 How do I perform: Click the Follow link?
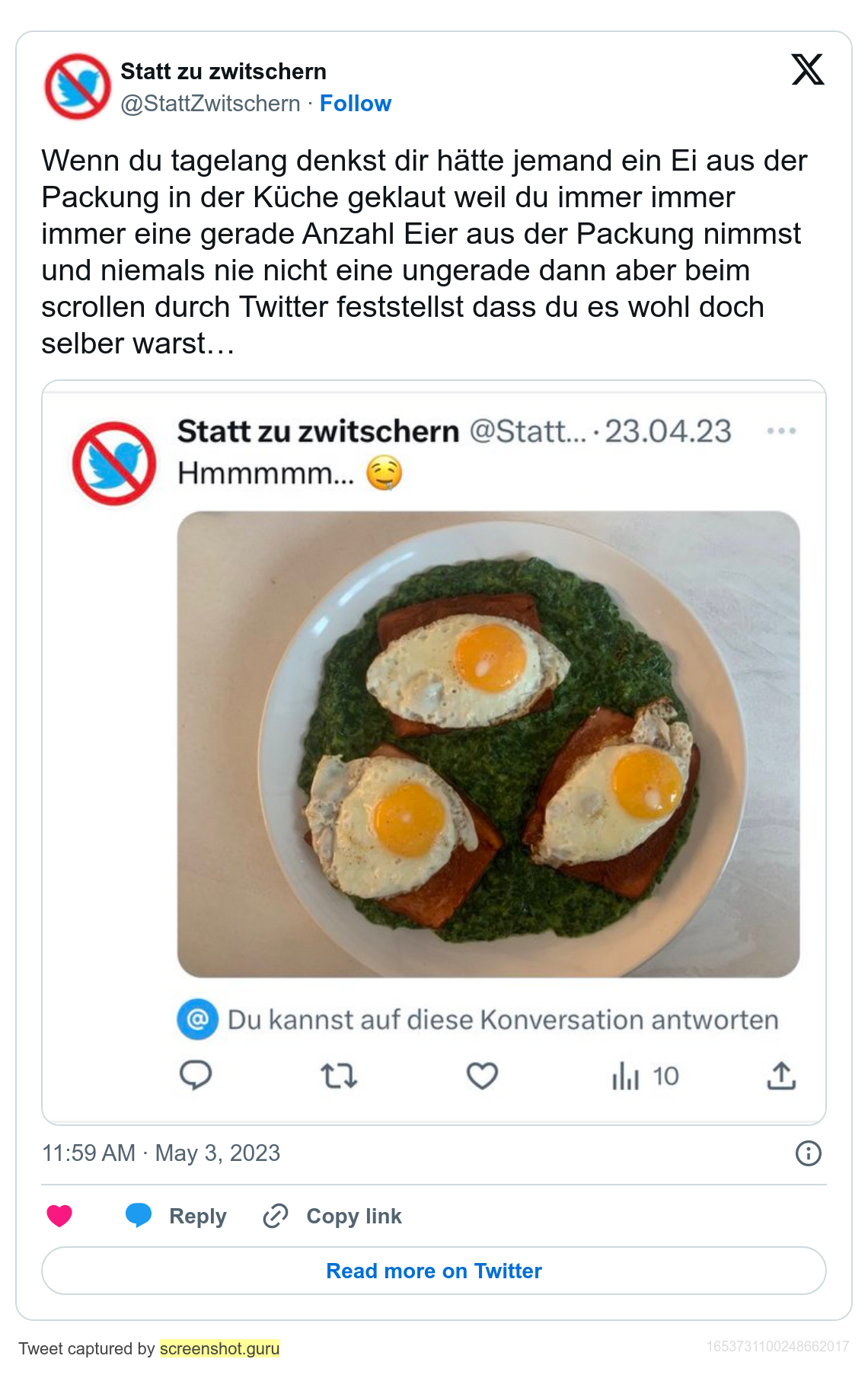pyautogui.click(x=355, y=104)
